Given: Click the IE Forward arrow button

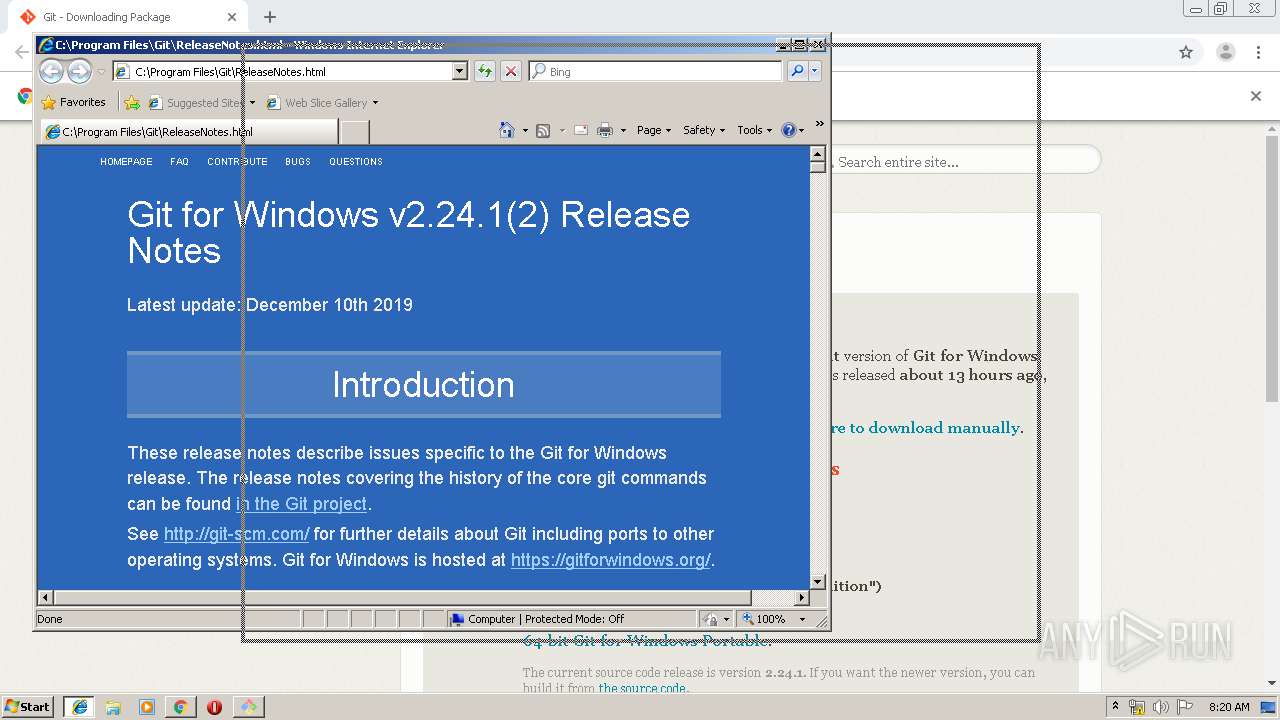Looking at the screenshot, I should point(79,71).
